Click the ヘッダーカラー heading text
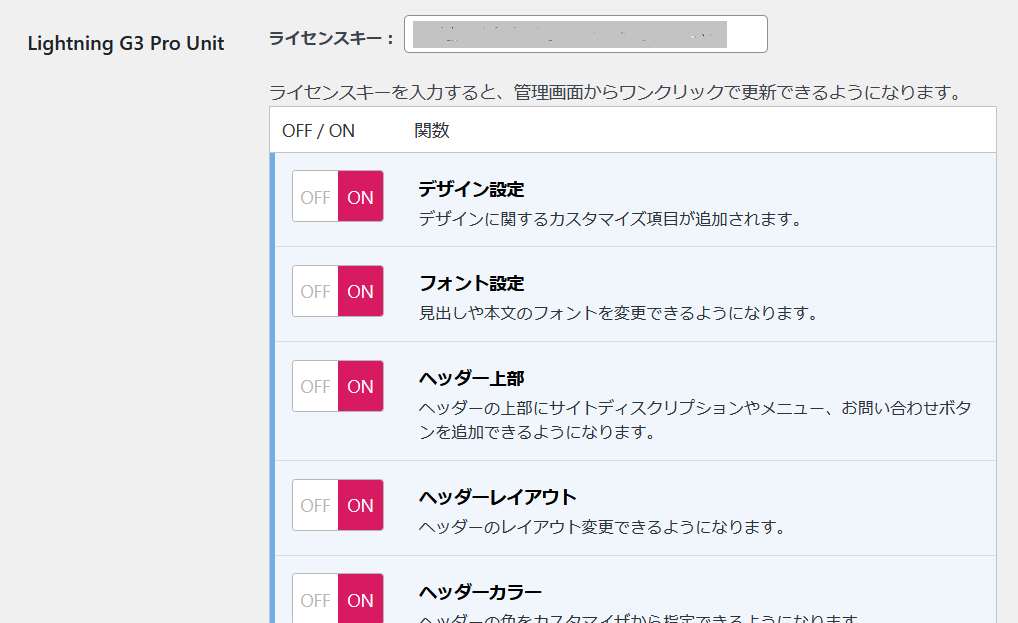Image resolution: width=1018 pixels, height=623 pixels. pyautogui.click(x=480, y=592)
